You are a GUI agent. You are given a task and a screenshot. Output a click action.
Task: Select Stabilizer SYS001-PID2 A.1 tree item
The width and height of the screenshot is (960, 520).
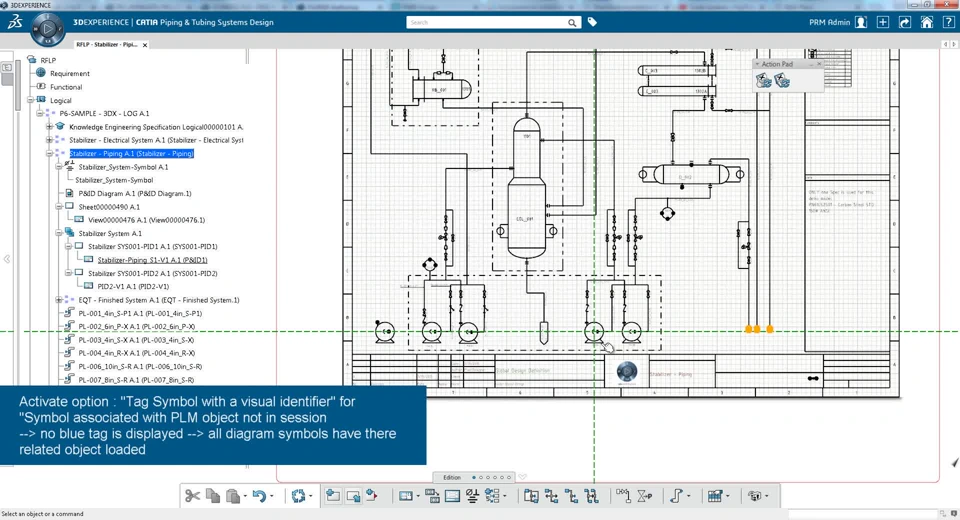click(x=152, y=274)
